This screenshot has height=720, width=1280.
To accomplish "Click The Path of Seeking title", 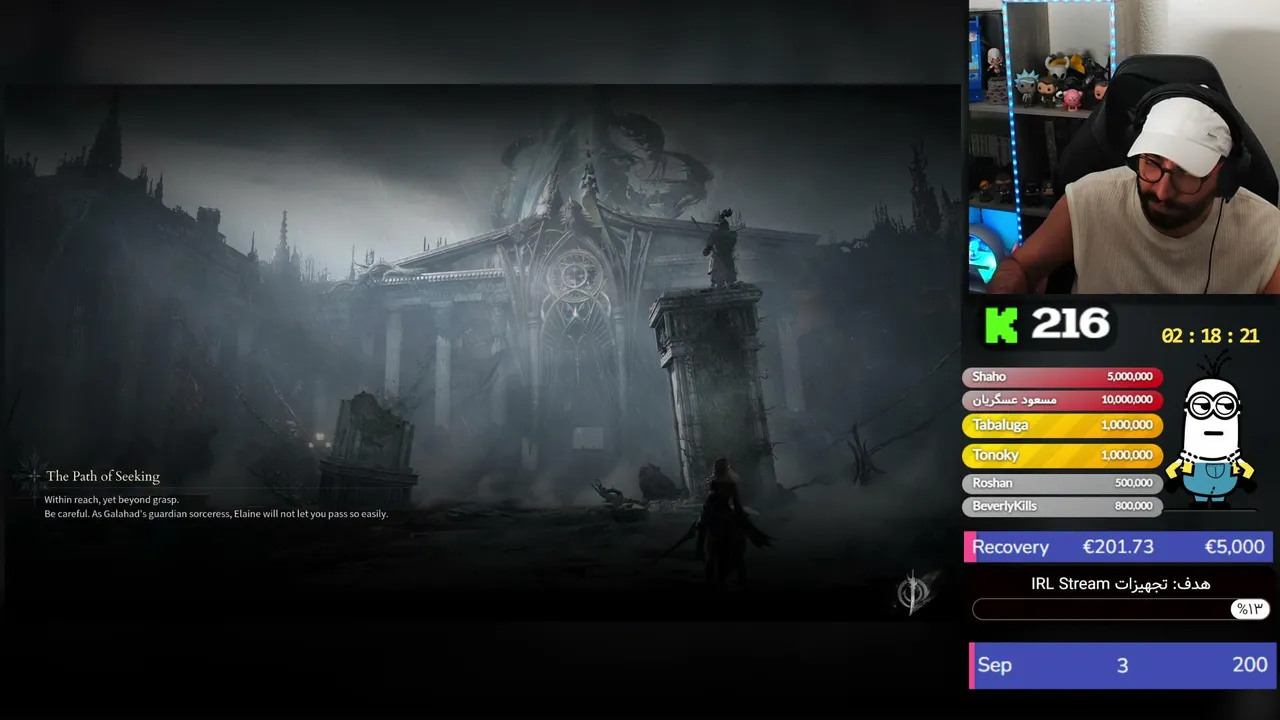I will click(103, 476).
